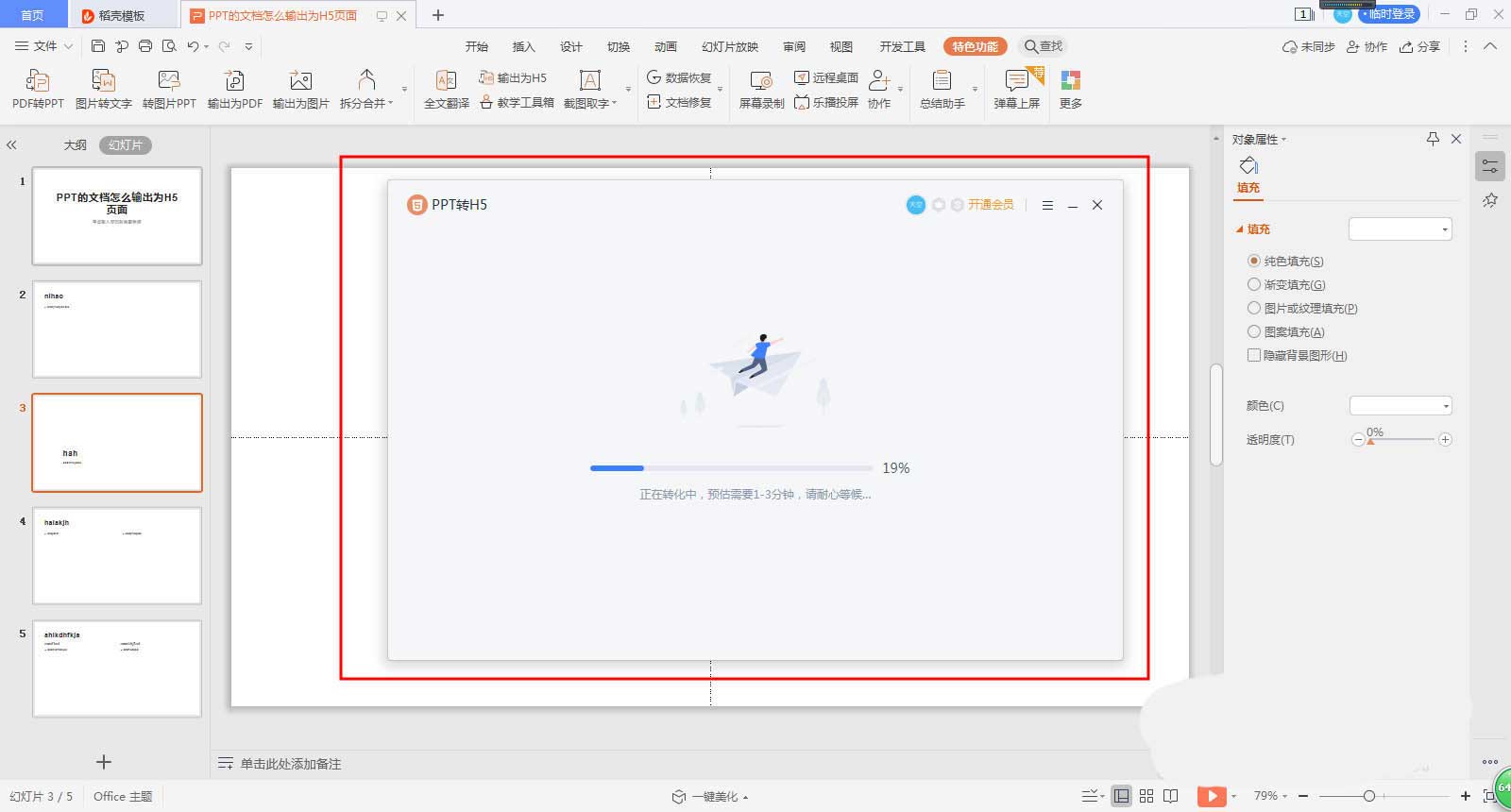Viewport: 1511px width, 812px height.
Task: Collapse the slide panel with double chevron
Action: tap(11, 145)
